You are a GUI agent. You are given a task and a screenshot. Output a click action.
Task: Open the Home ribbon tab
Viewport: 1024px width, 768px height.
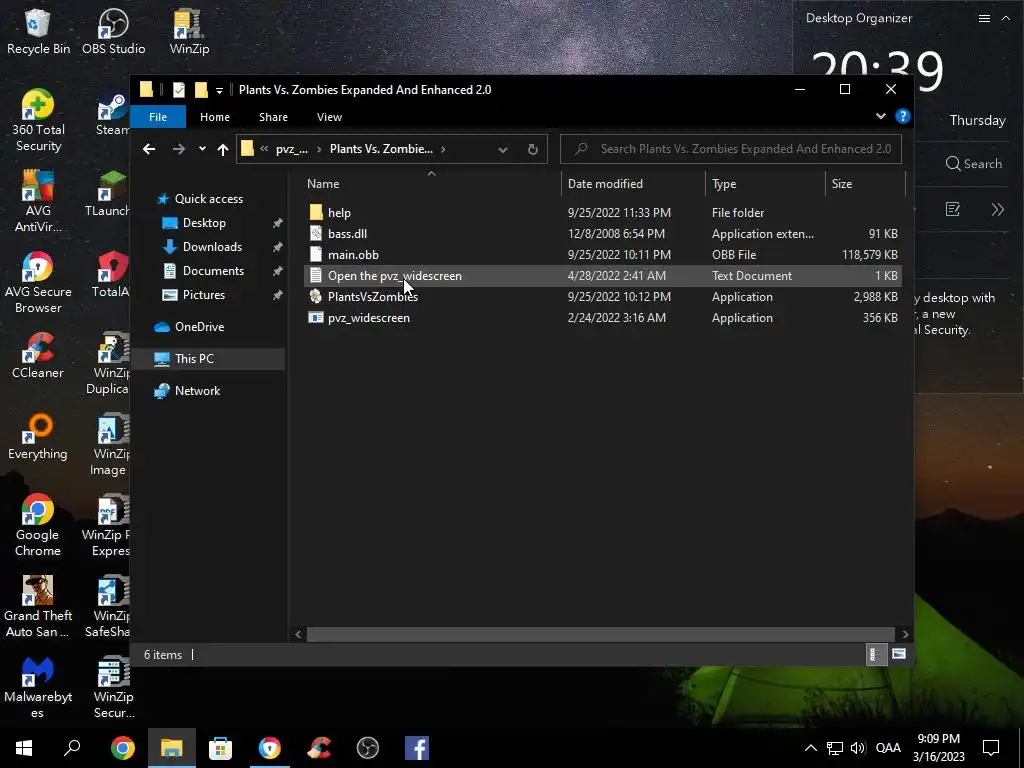[215, 116]
